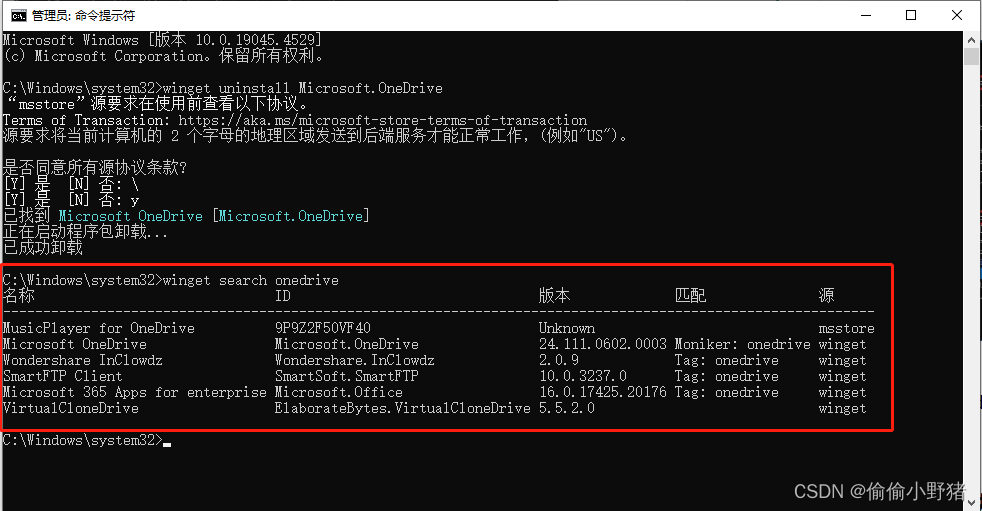
Task: Minimize the Command Prompt window
Action: (866, 15)
